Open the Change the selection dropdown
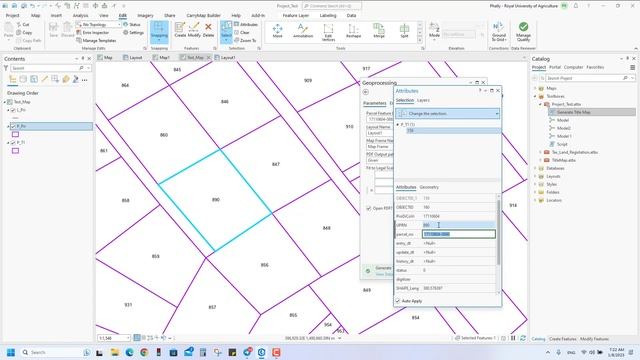The height and width of the screenshot is (360, 640). [x=497, y=113]
